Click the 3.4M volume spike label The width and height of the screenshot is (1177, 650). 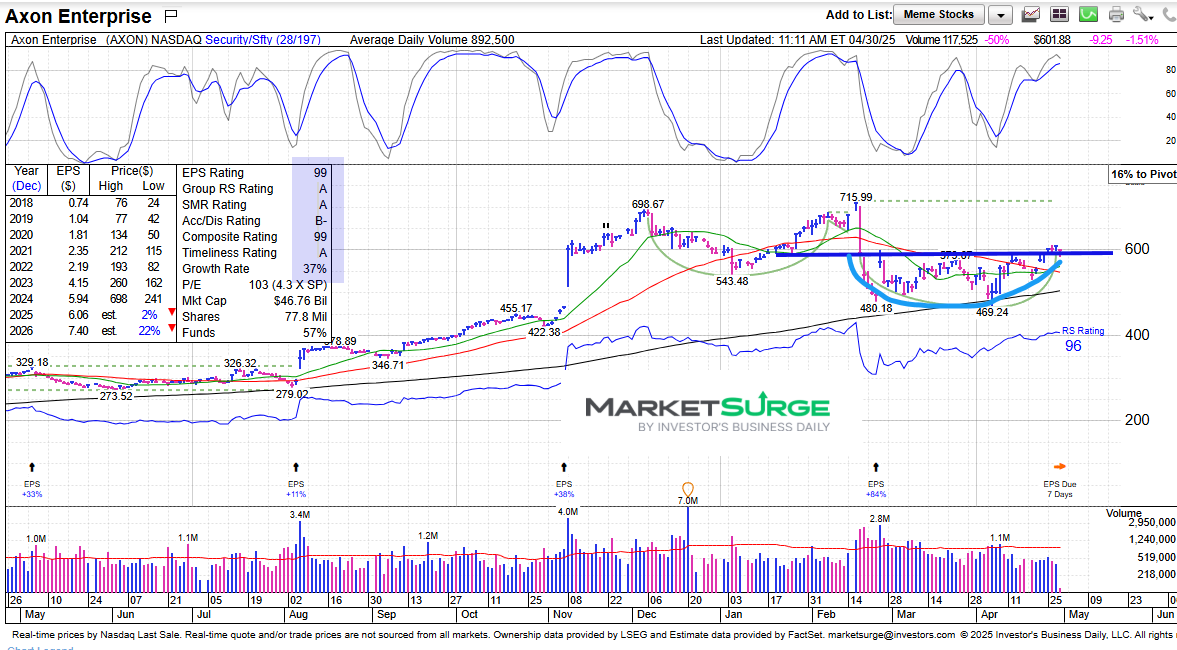click(300, 514)
